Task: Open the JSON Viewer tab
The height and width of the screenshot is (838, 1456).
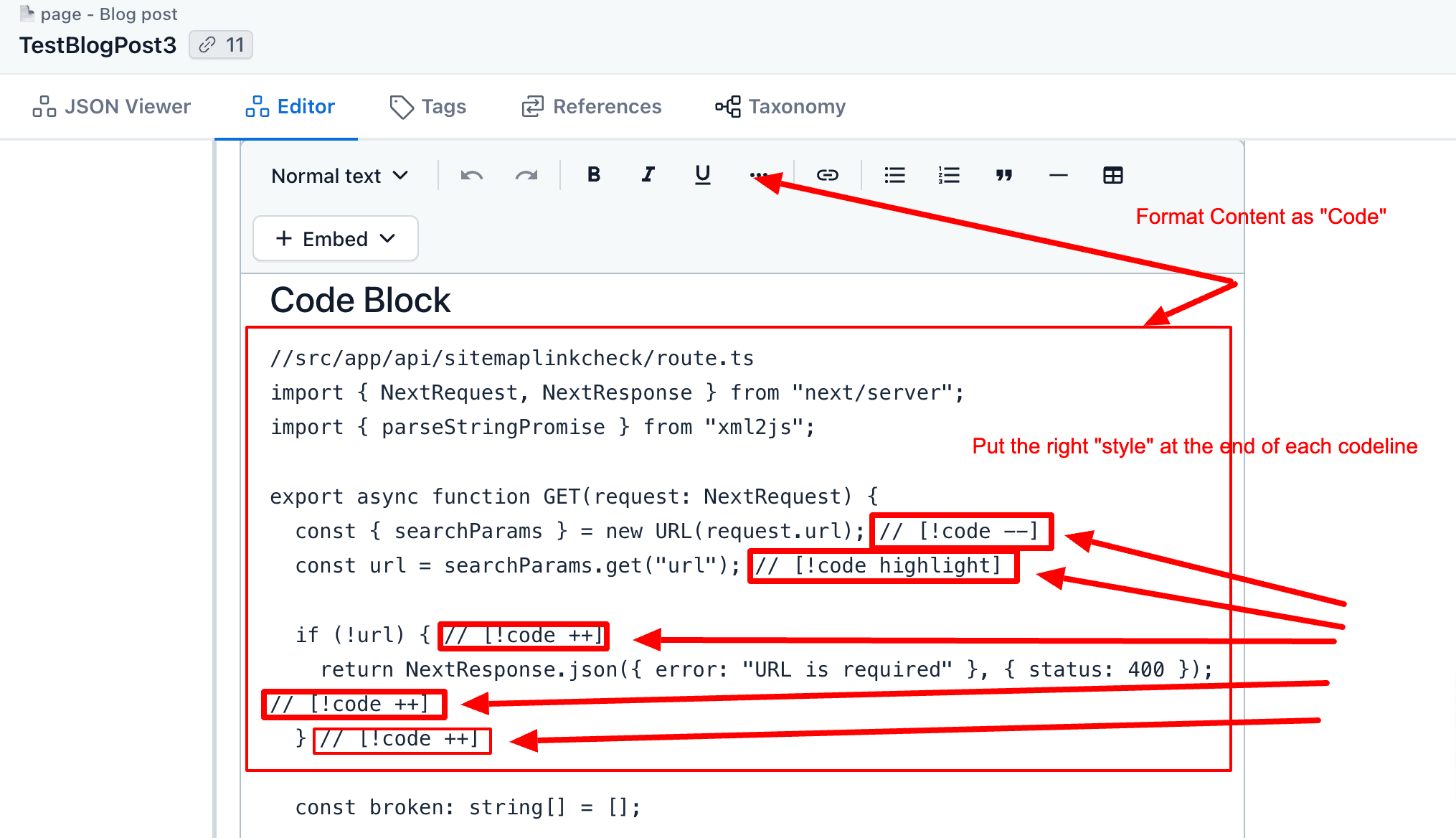Action: (x=111, y=106)
